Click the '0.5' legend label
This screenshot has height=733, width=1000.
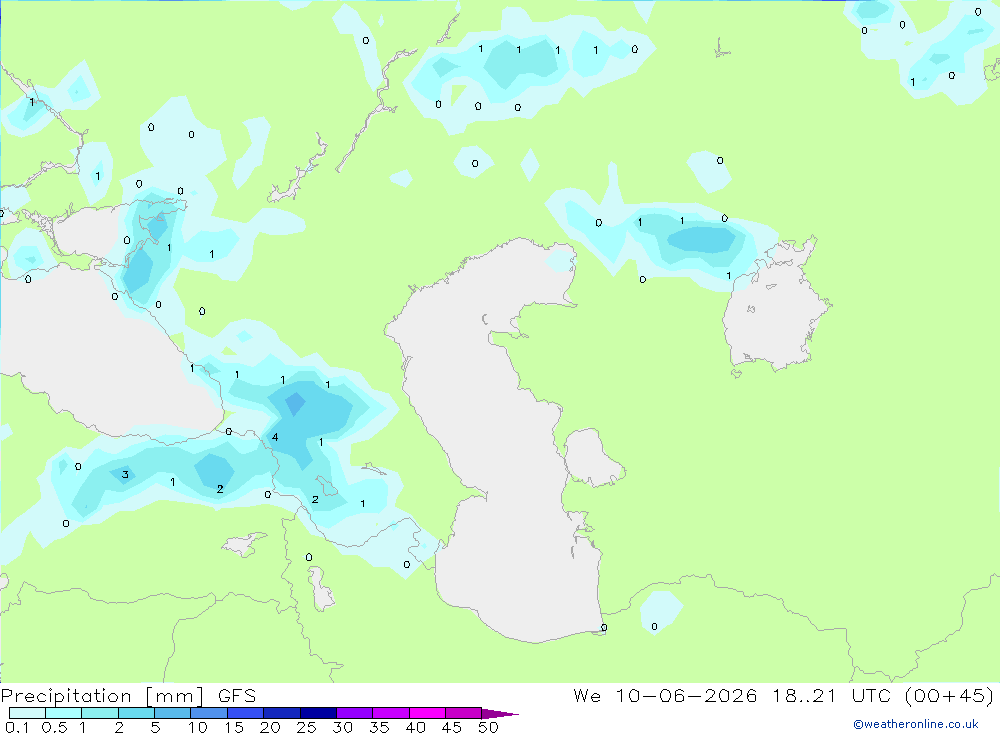click(x=54, y=727)
